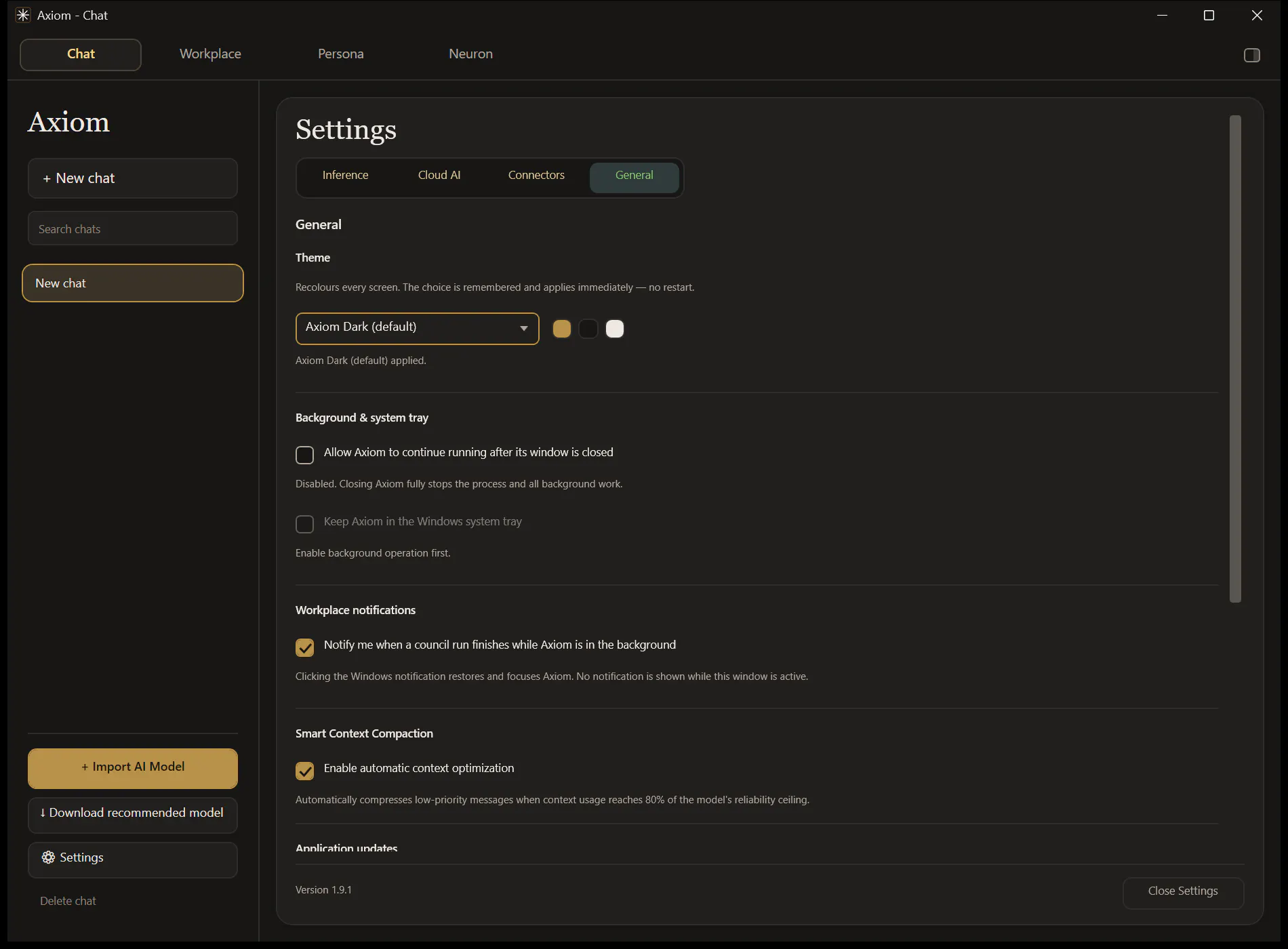Go to the Connectors settings tab
The width and height of the screenshot is (1288, 949).
click(536, 176)
